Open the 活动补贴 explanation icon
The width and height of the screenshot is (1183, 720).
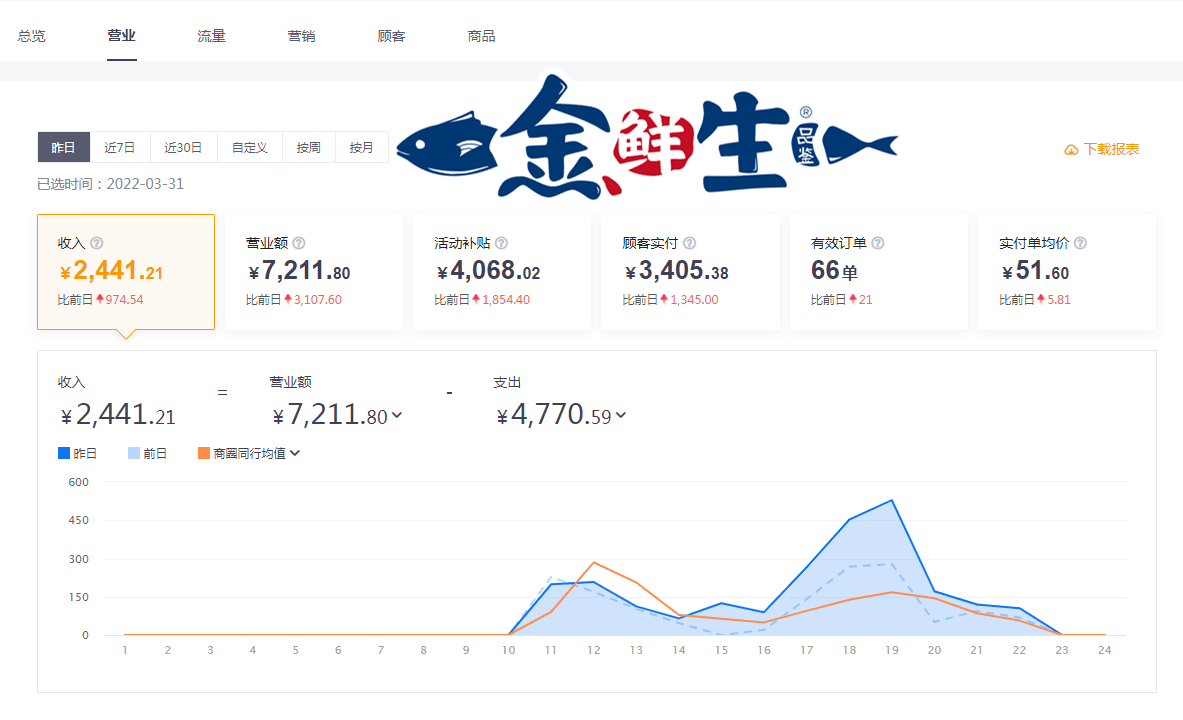tap(501, 242)
